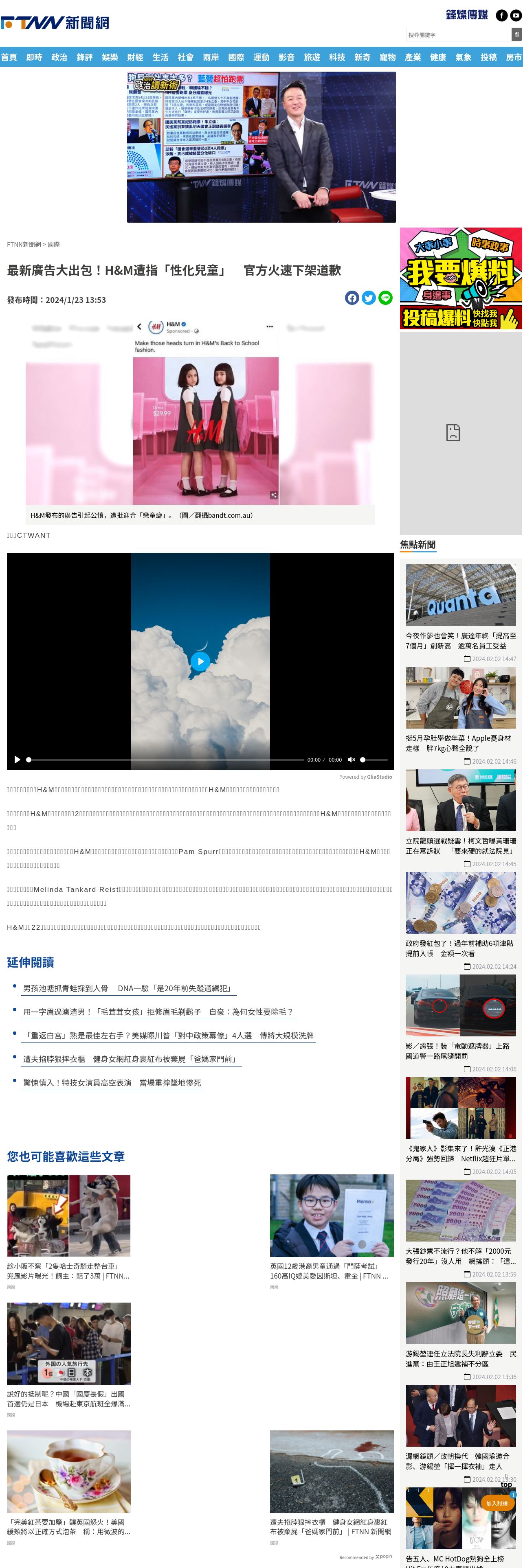Open the GliaStudio credit link
Viewport: 523px width, 1568px height.
click(x=379, y=777)
